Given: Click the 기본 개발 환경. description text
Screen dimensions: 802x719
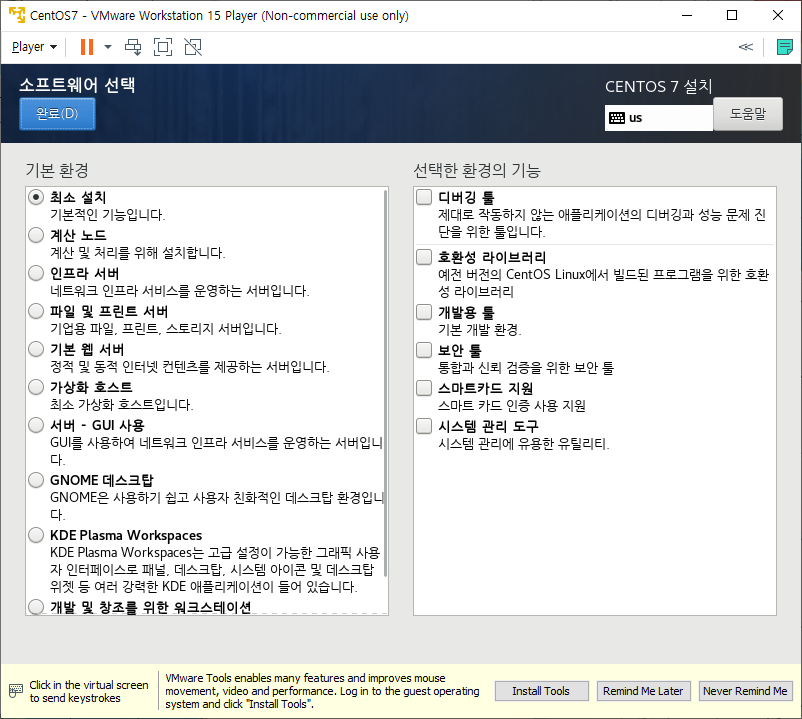Looking at the screenshot, I should click(480, 330).
